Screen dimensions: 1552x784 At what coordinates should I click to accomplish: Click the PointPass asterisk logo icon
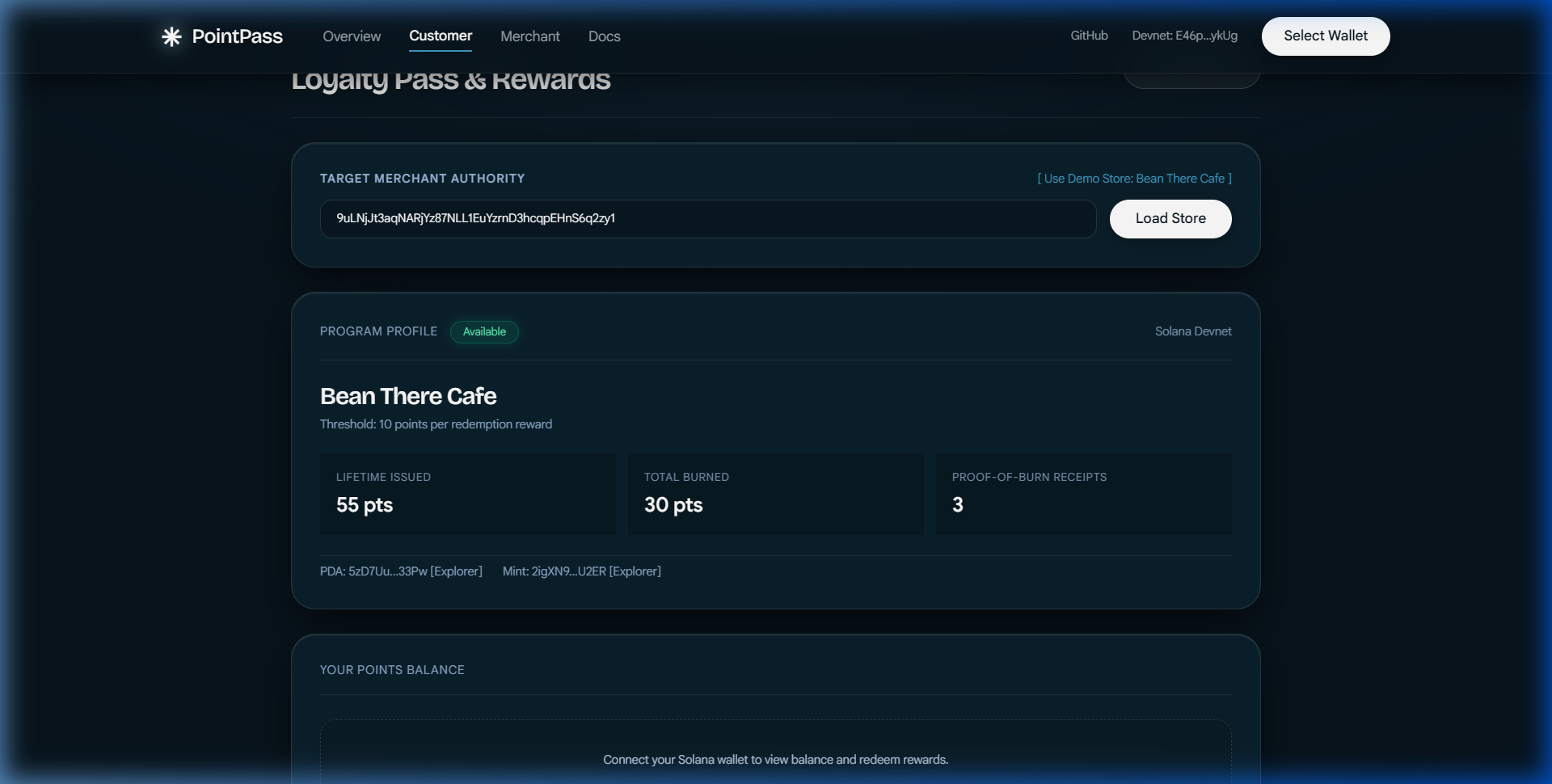coord(171,36)
